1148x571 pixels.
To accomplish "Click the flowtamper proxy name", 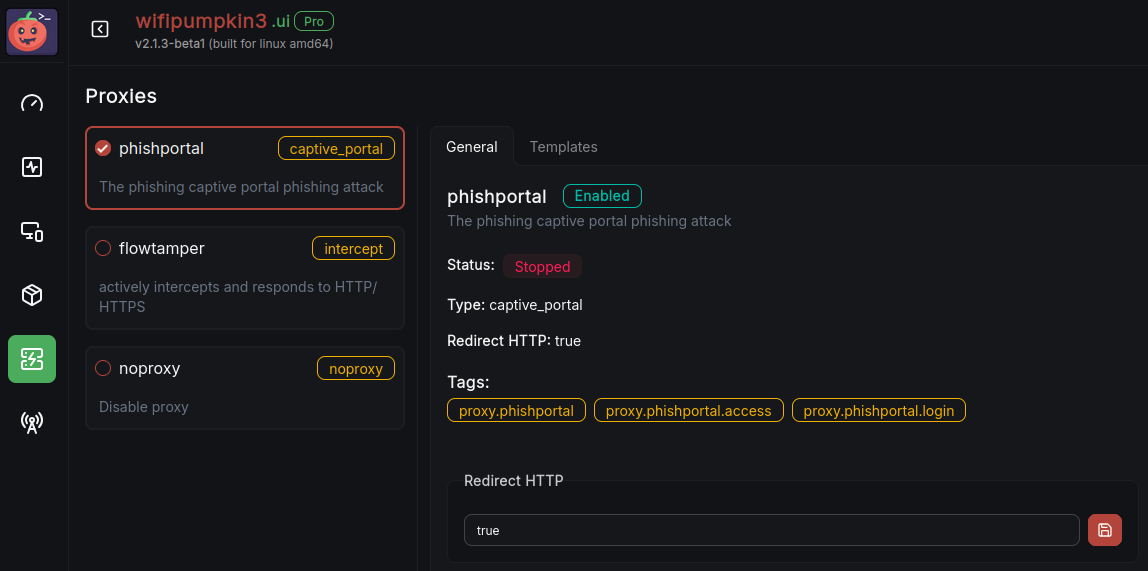I will (162, 249).
